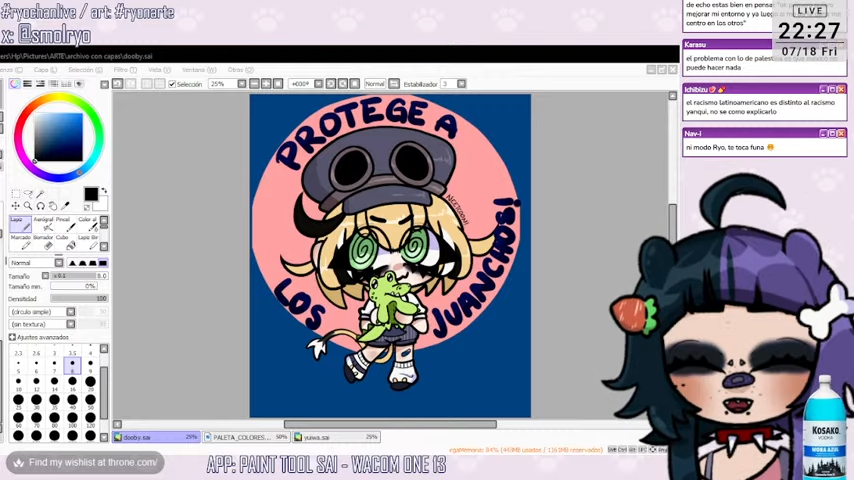854x480 pixels.
Task: Open the círculo simple brush shape dropdown
Action: point(40,312)
